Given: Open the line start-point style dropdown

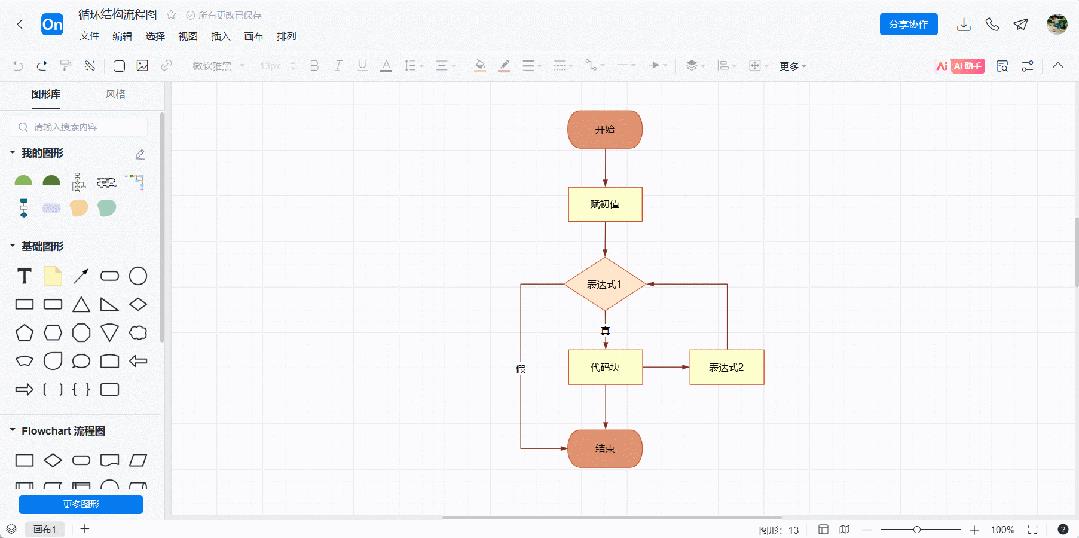Looking at the screenshot, I should pos(627,66).
